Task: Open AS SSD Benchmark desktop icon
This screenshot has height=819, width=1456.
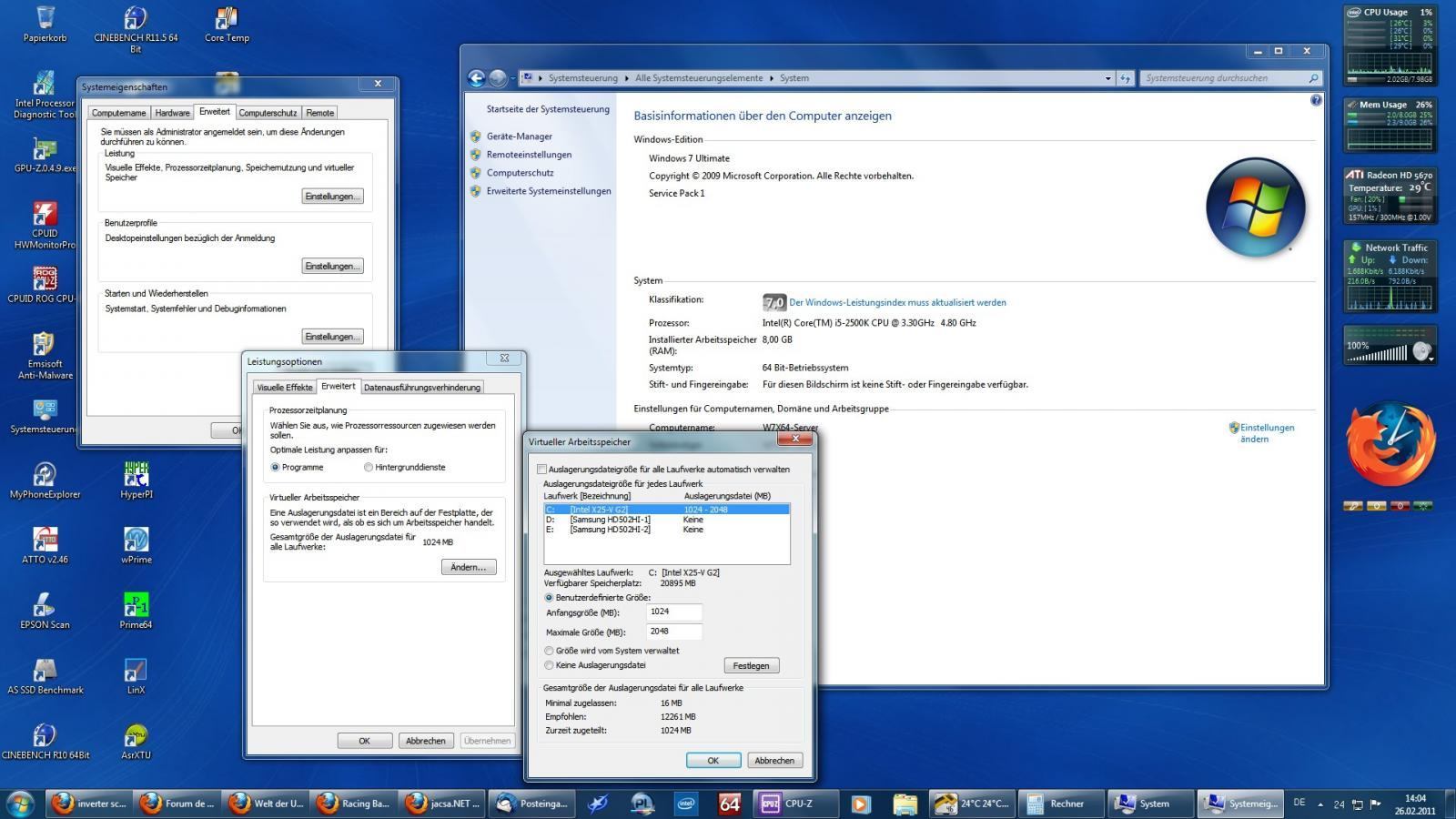Action: [45, 674]
